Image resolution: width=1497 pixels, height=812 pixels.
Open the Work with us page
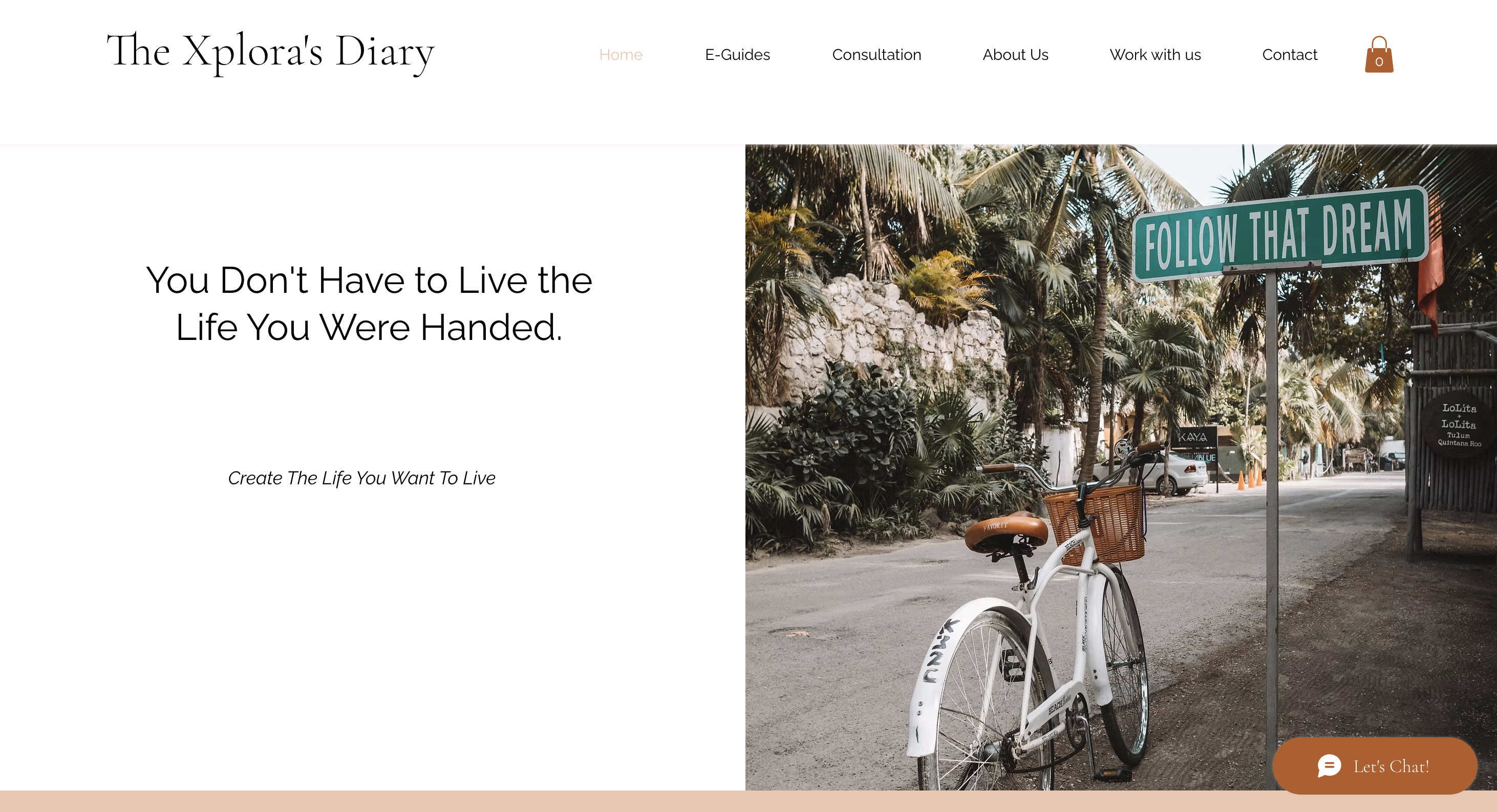click(1154, 55)
